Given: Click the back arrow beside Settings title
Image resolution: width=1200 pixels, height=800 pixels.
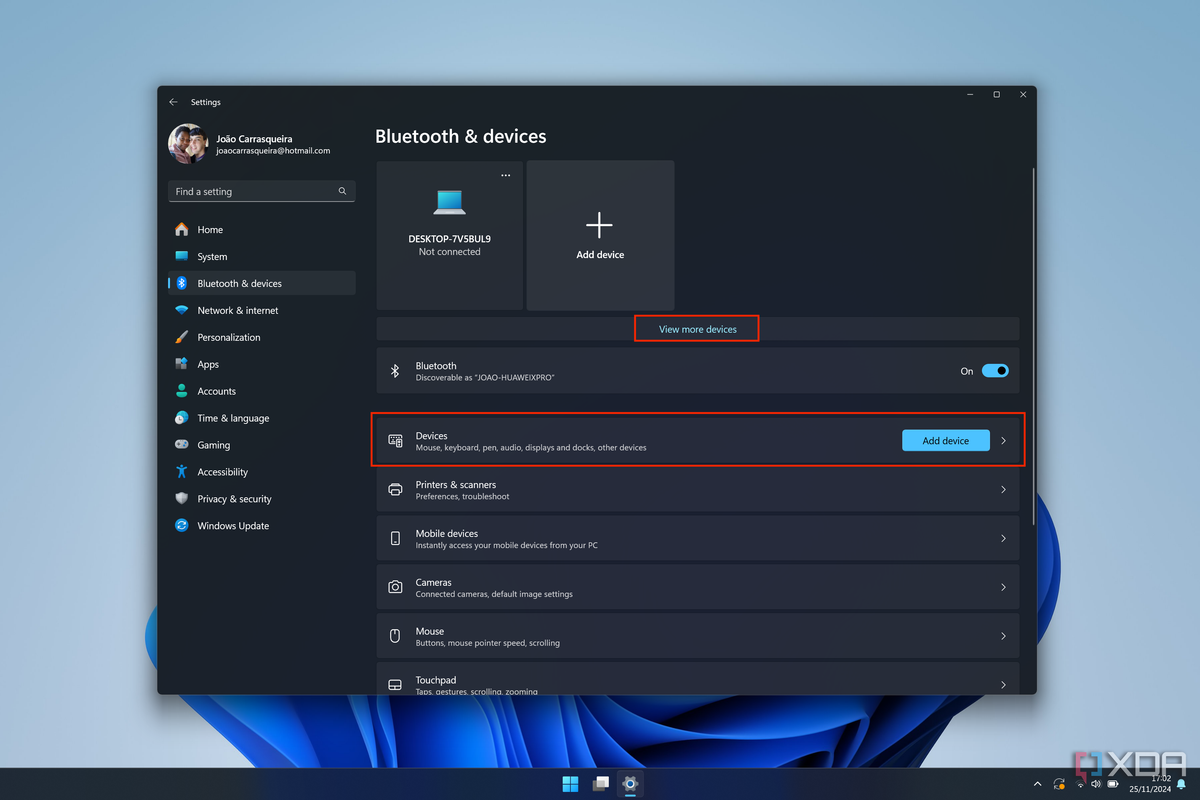Looking at the screenshot, I should click(173, 102).
